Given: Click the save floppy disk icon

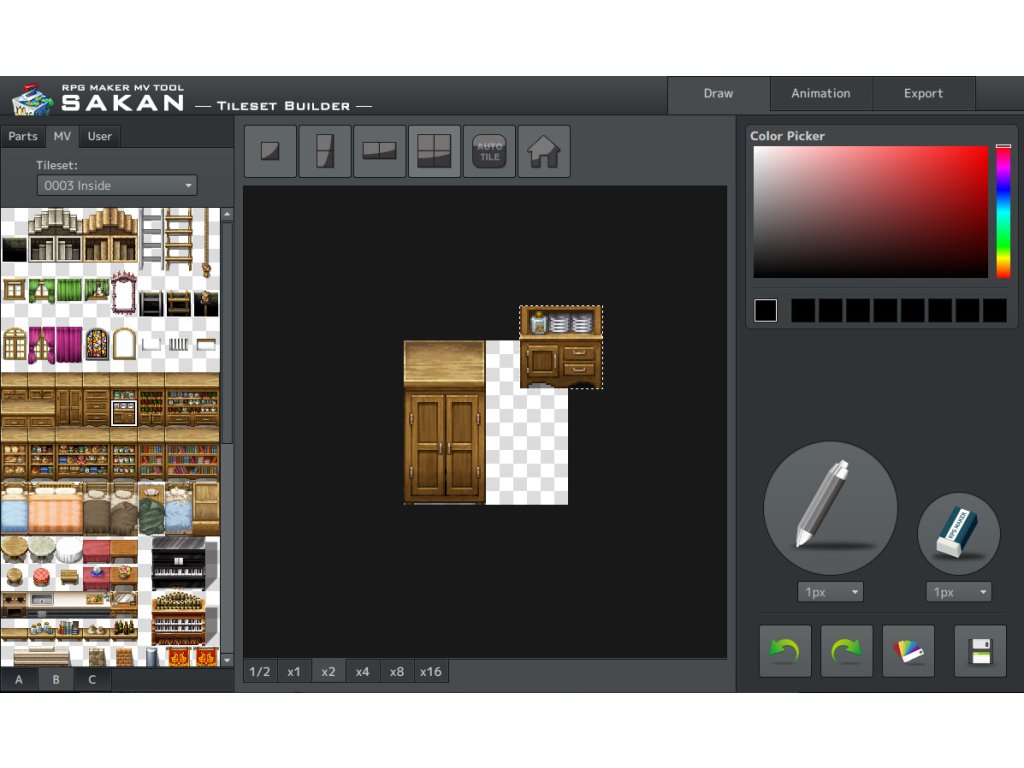Looking at the screenshot, I should pos(980,650).
